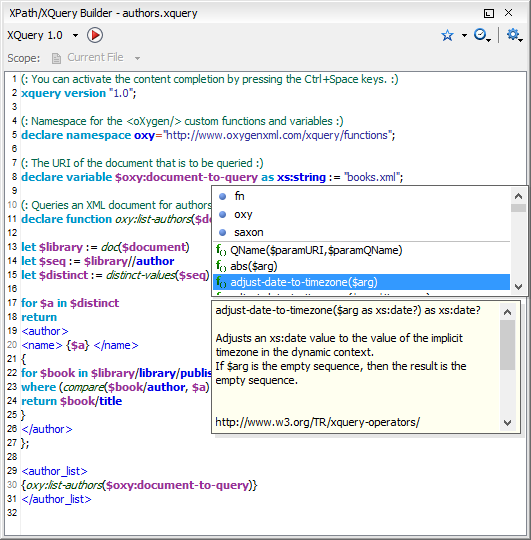Click the return keyword on line 18
The height and width of the screenshot is (540, 531).
pyautogui.click(x=39, y=317)
